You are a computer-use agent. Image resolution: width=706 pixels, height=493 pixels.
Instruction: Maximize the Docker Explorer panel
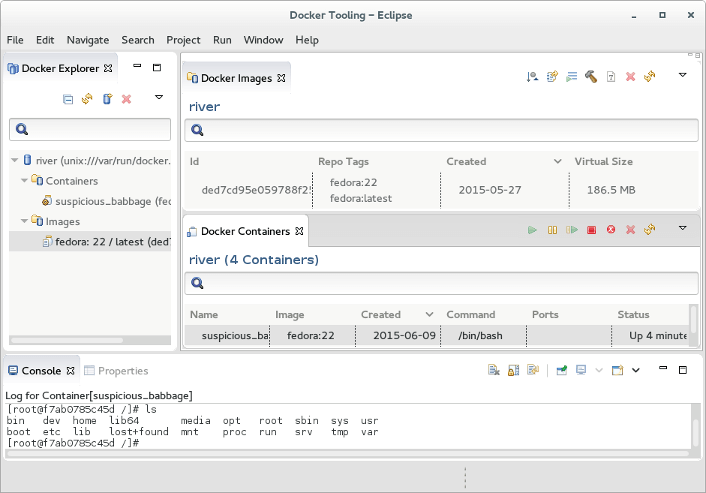pyautogui.click(x=157, y=68)
